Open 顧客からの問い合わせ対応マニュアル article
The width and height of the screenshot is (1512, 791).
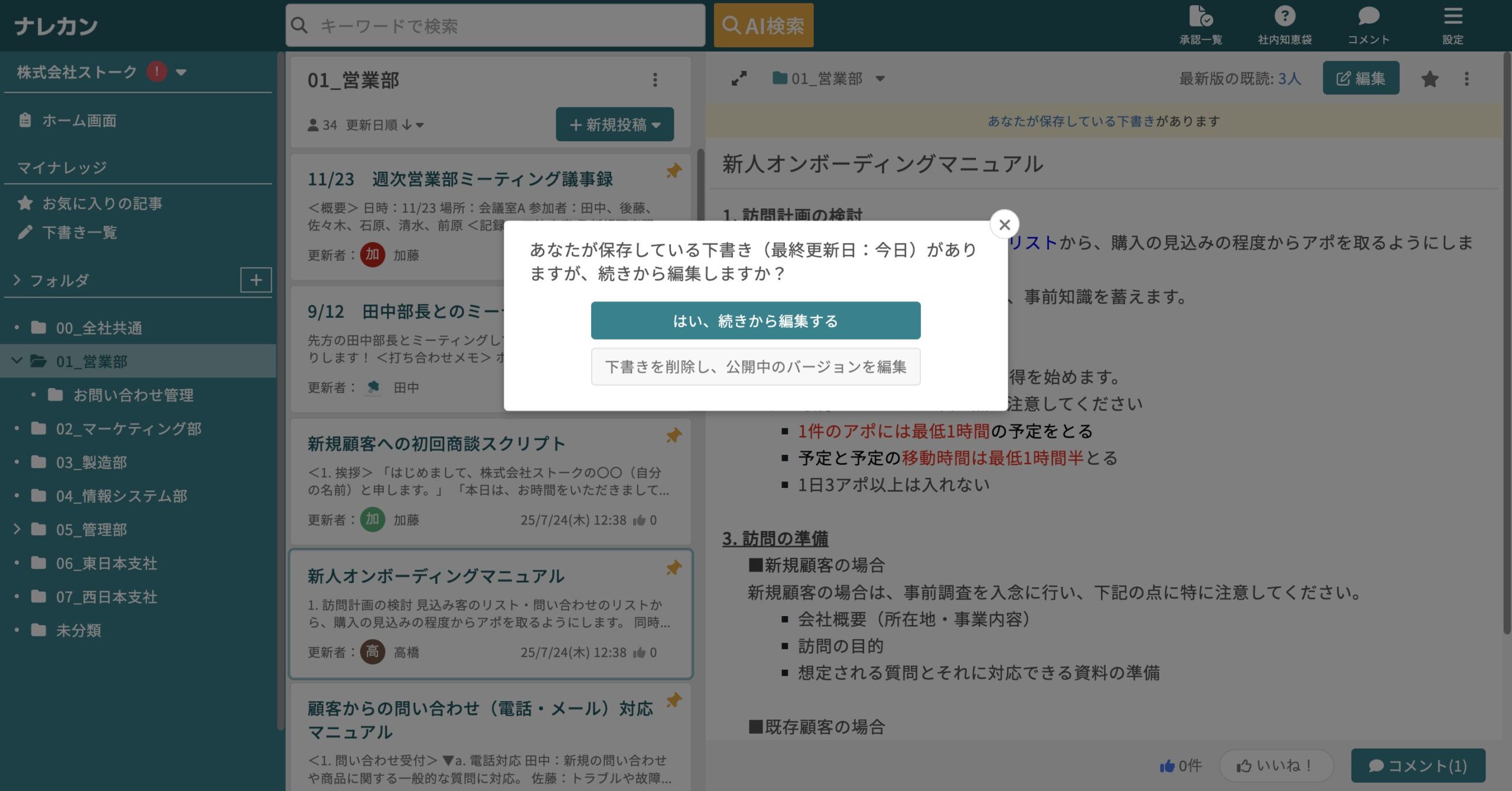[x=480, y=720]
